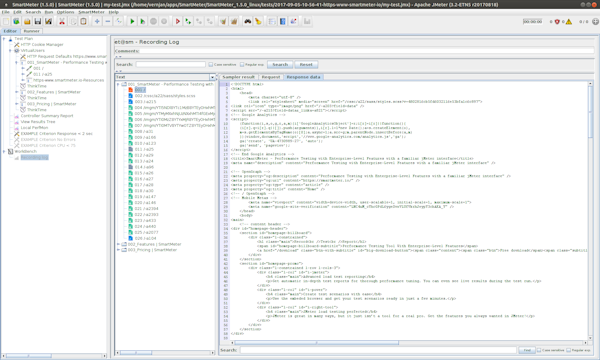Click the blue minus Collapse All icon
This screenshot has height=360, width=600.
[x=108, y=21]
